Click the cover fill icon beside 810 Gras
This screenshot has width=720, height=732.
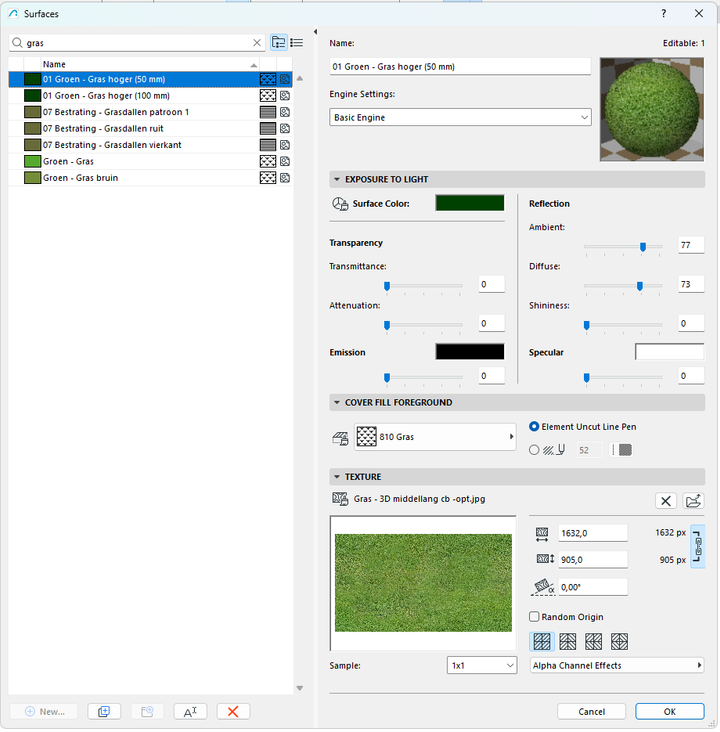[x=340, y=438]
